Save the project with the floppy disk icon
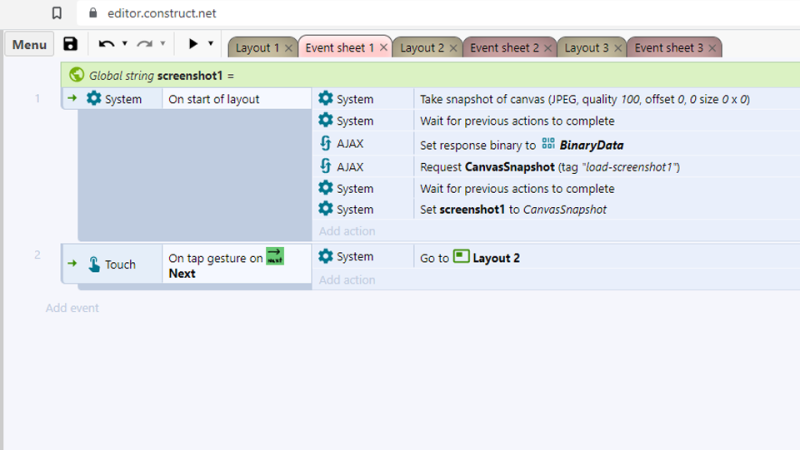This screenshot has height=450, width=800. (x=70, y=44)
